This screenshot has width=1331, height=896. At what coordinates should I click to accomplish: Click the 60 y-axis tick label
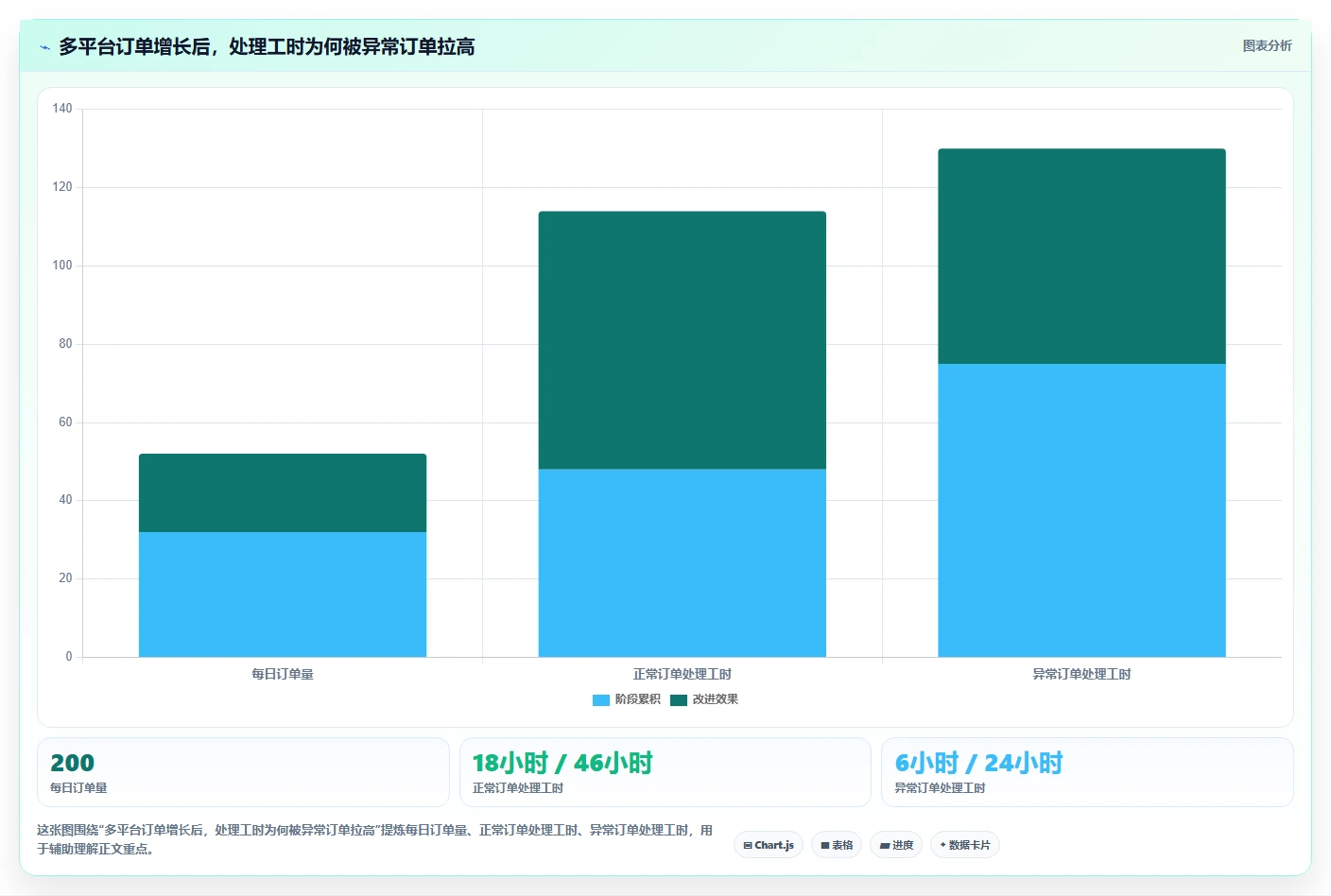pos(65,422)
